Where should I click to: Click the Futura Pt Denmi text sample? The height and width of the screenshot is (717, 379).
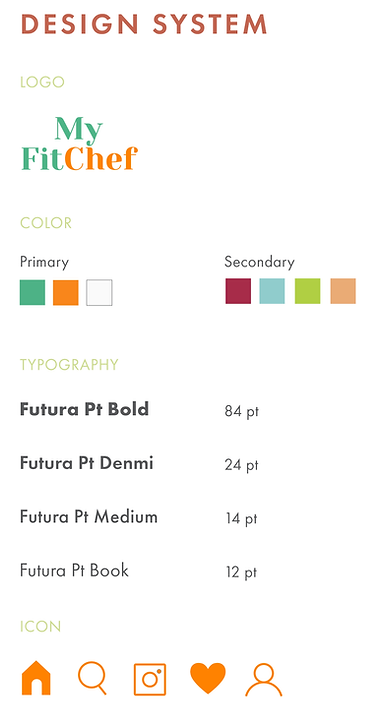[86, 463]
